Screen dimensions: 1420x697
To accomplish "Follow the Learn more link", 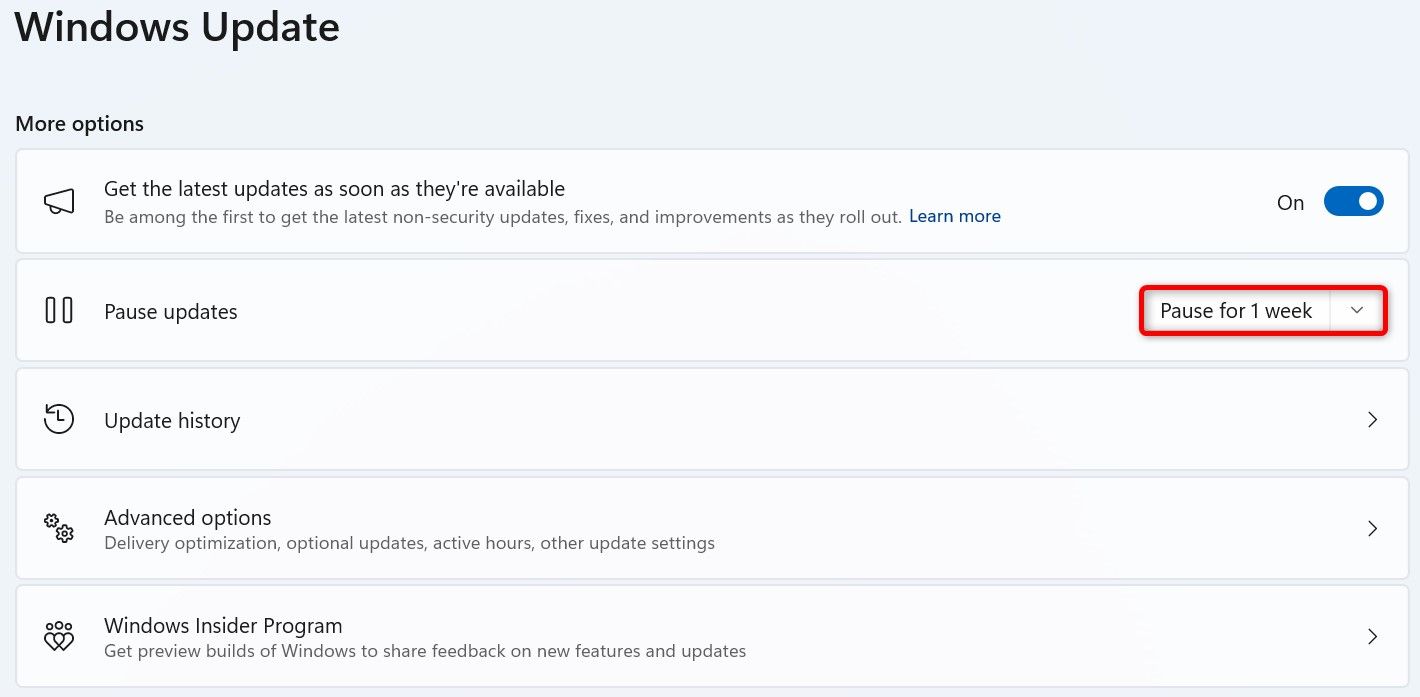I will click(954, 216).
